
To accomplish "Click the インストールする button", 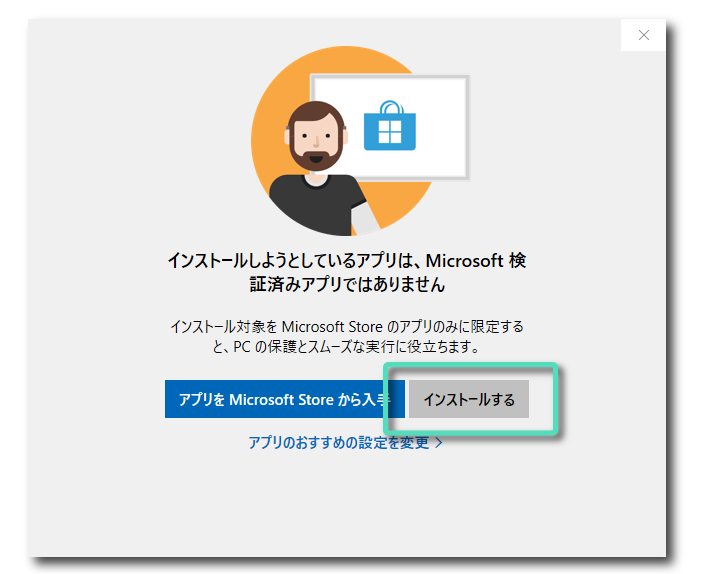I will click(x=469, y=399).
